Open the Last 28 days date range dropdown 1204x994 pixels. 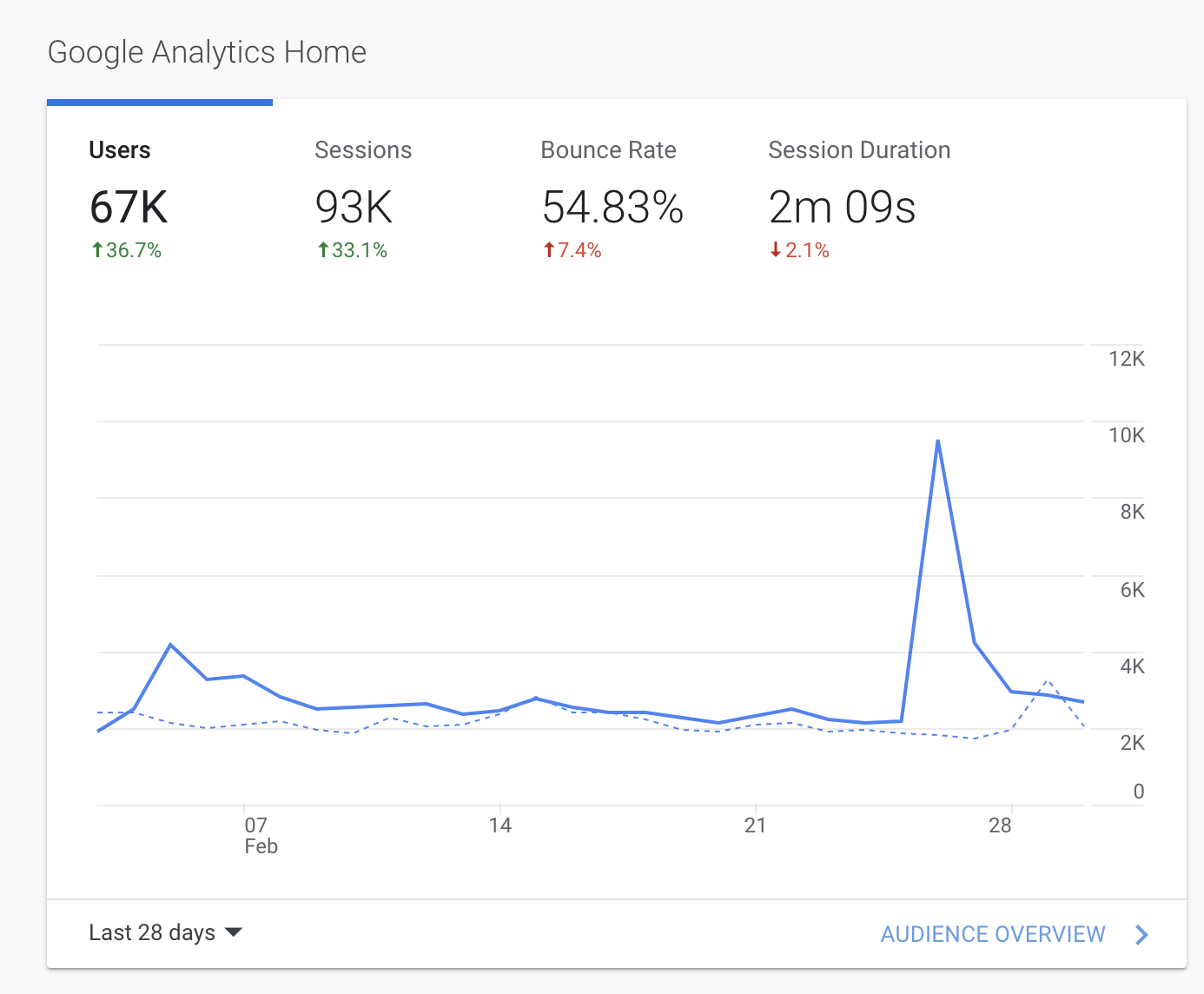[x=165, y=932]
